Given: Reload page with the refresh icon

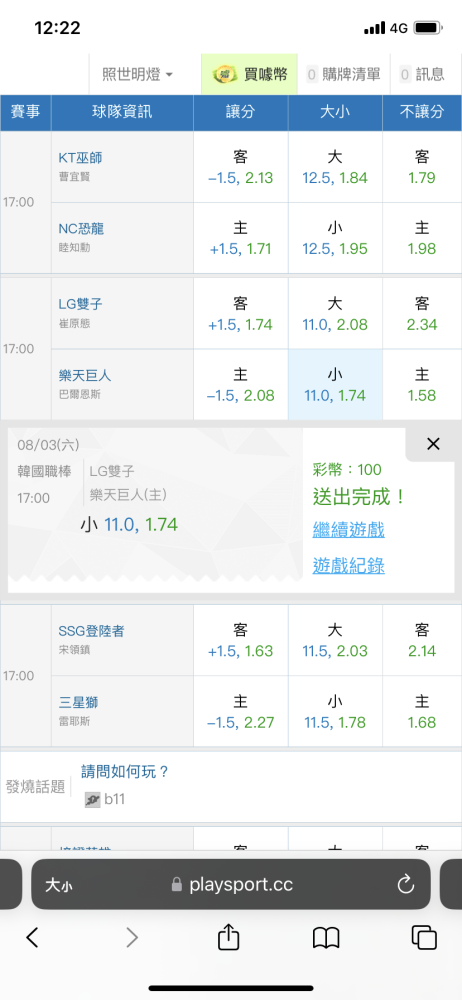Looking at the screenshot, I should [406, 884].
